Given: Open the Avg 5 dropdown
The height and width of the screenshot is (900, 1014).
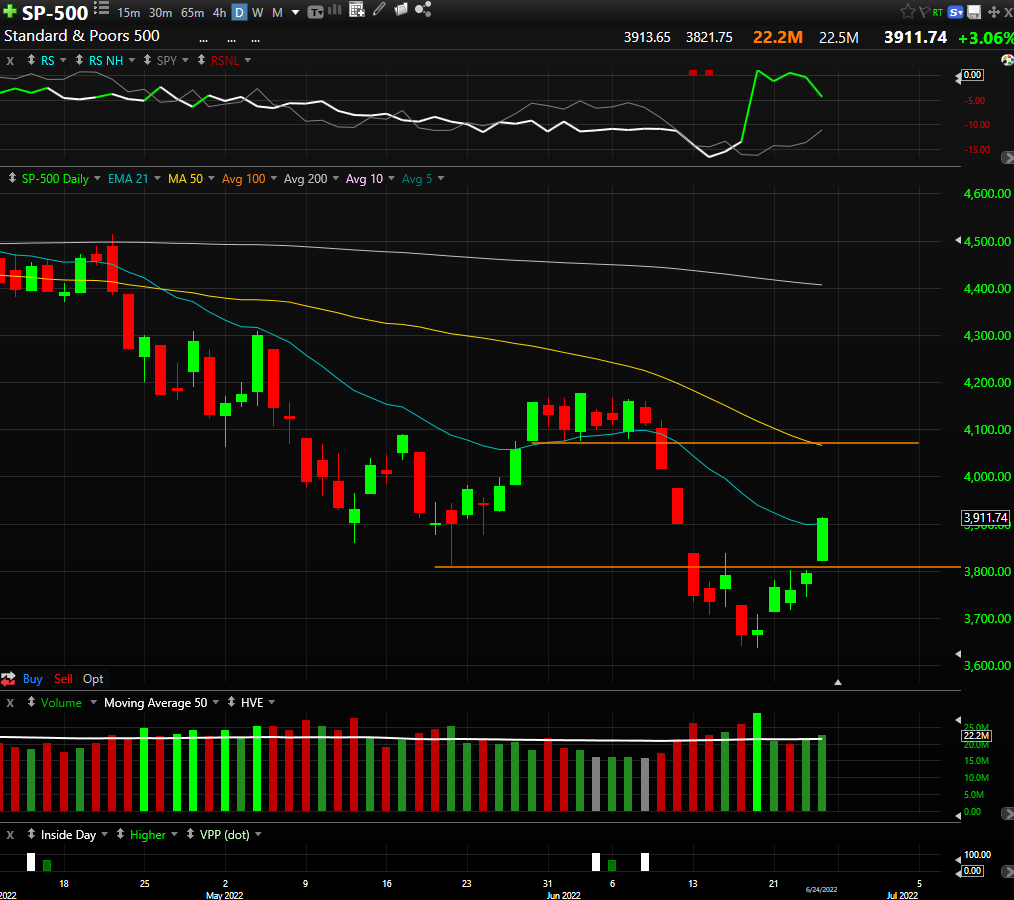Looking at the screenshot, I should [x=441, y=178].
